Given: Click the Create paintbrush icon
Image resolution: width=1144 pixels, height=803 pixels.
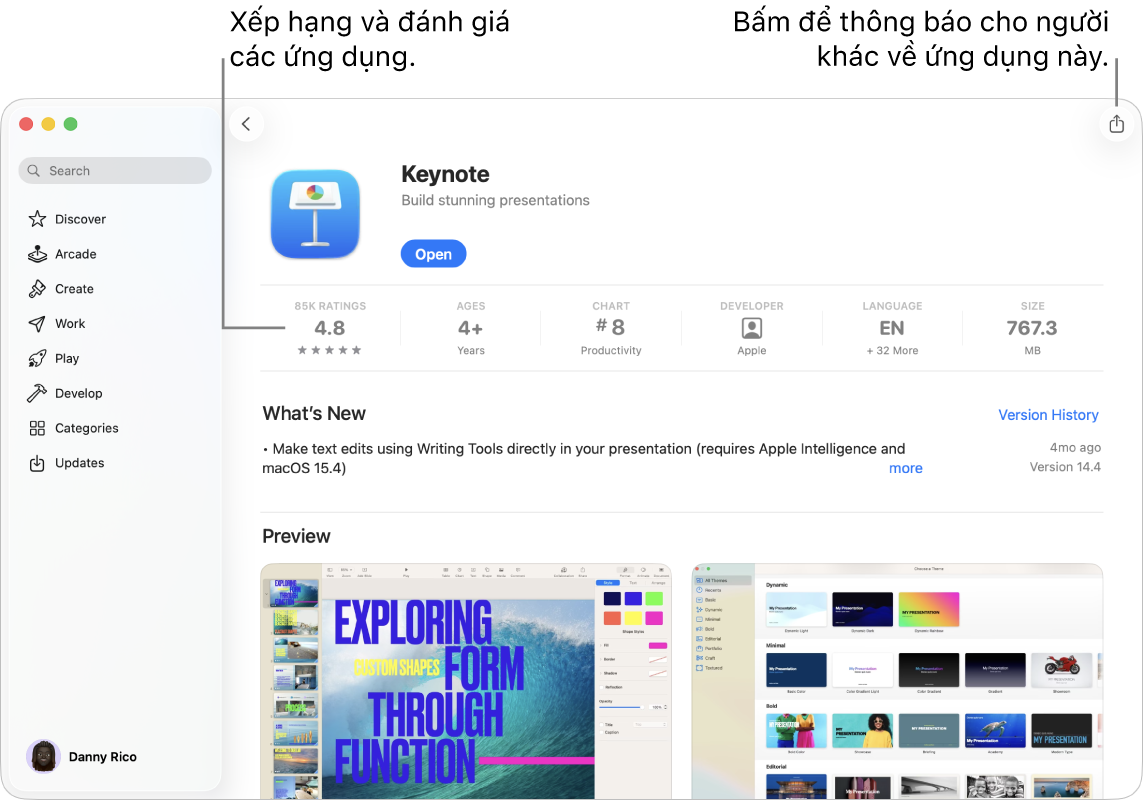Looking at the screenshot, I should point(37,289).
